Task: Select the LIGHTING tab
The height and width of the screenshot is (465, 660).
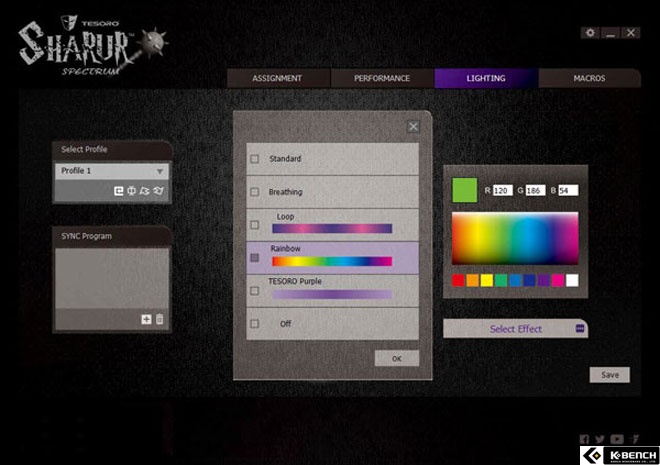Action: click(486, 78)
